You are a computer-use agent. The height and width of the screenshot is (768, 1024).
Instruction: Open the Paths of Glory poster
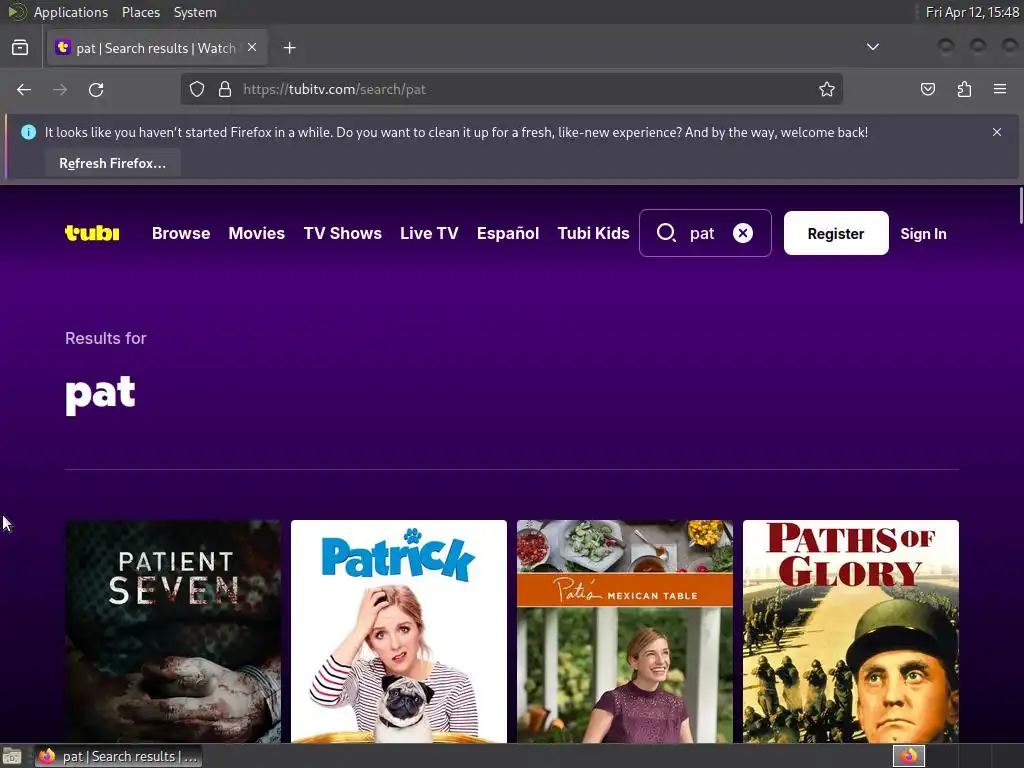851,631
